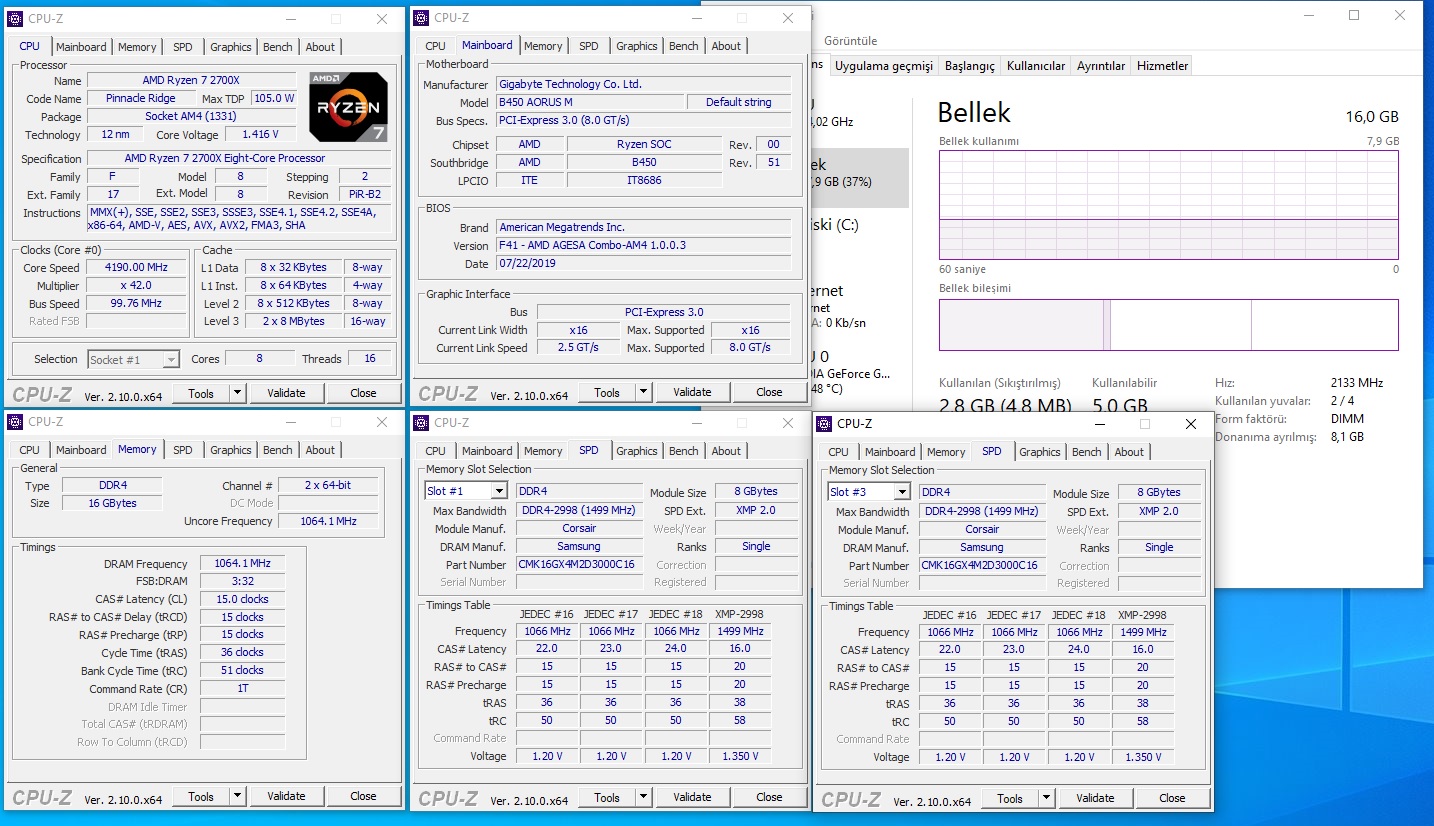
Task: Expand the Slot #3 memory slot selector
Action: click(x=901, y=492)
